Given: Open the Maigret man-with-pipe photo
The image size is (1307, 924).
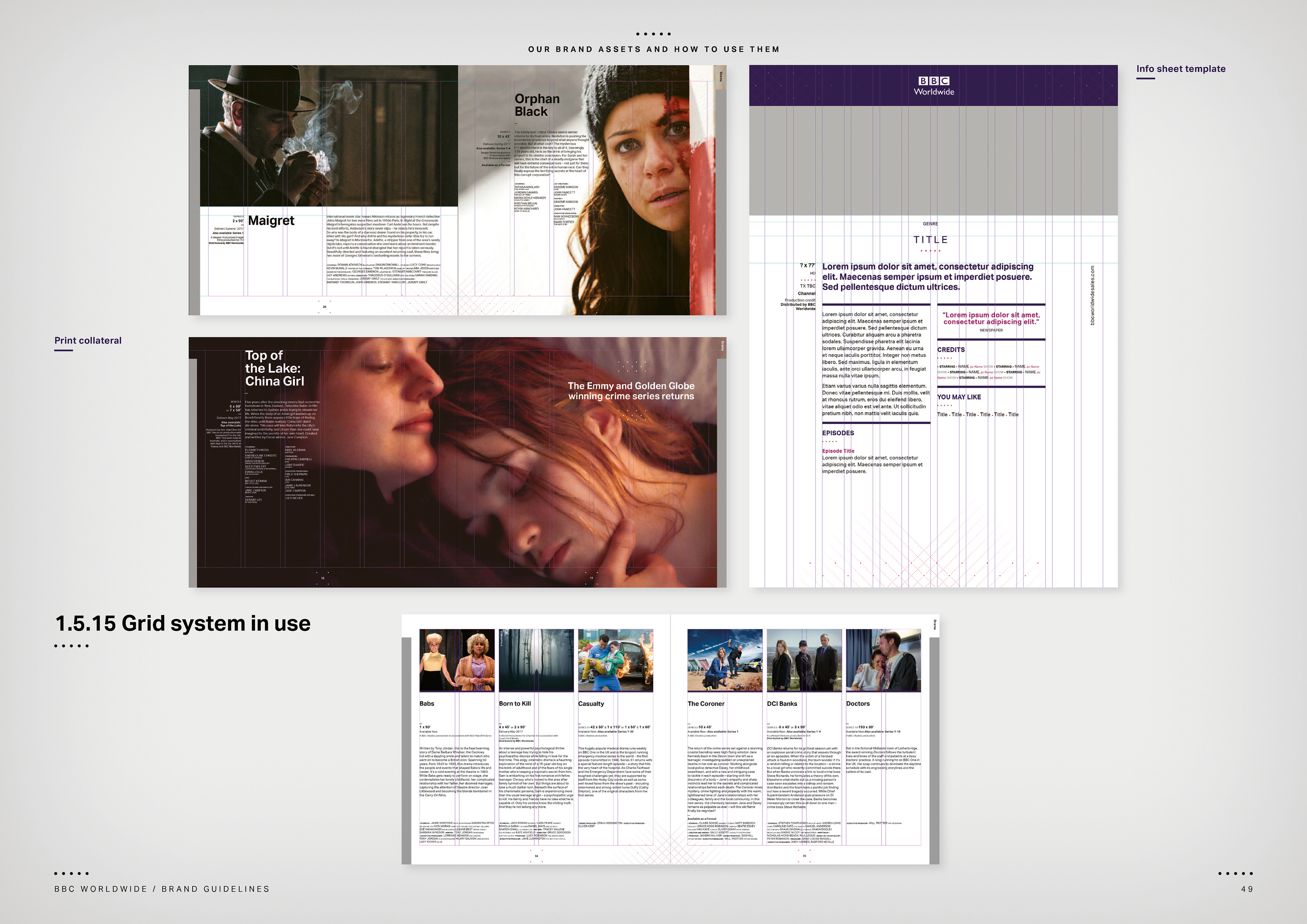Looking at the screenshot, I should (x=329, y=135).
